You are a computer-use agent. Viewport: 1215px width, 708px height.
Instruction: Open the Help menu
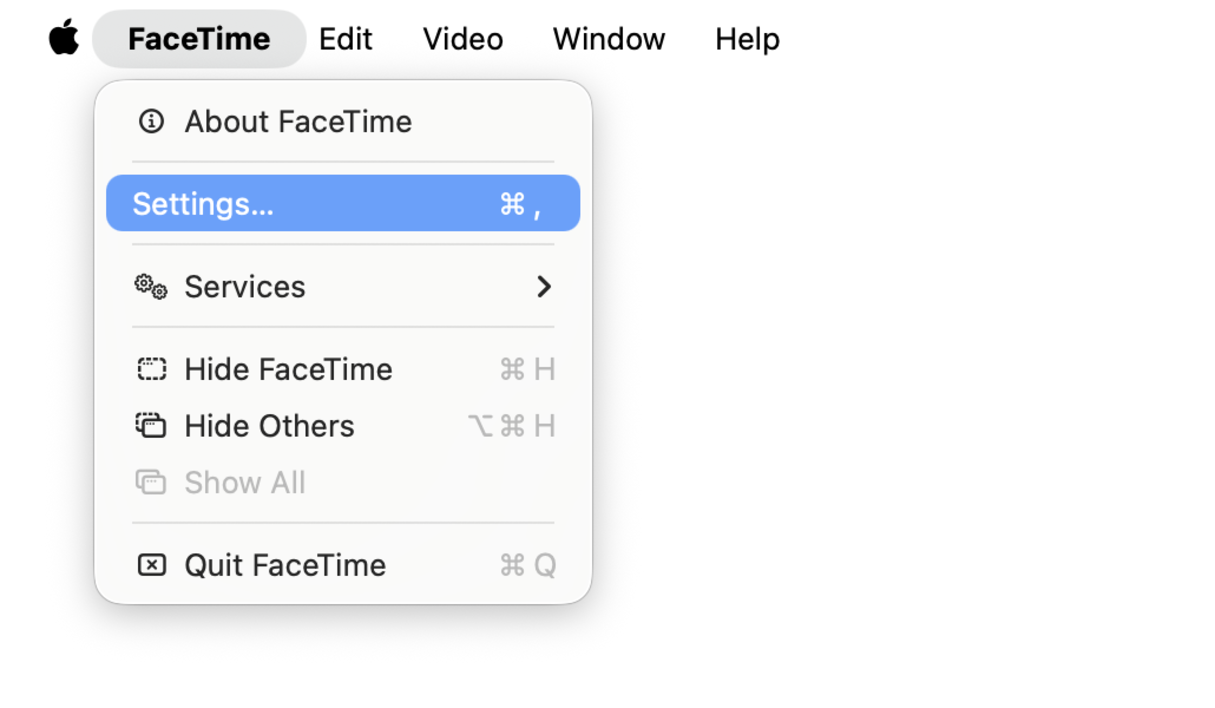pos(747,39)
